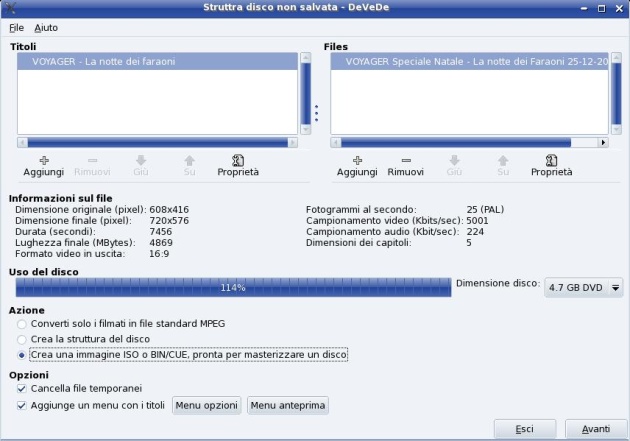Viewport: 630px width, 441px height.
Task: Open Proprietà icon under Files list
Action: click(x=551, y=160)
